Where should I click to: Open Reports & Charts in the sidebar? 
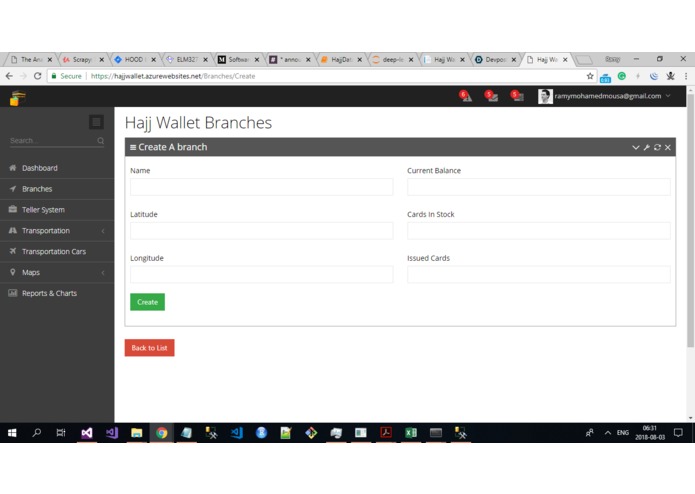click(57, 293)
